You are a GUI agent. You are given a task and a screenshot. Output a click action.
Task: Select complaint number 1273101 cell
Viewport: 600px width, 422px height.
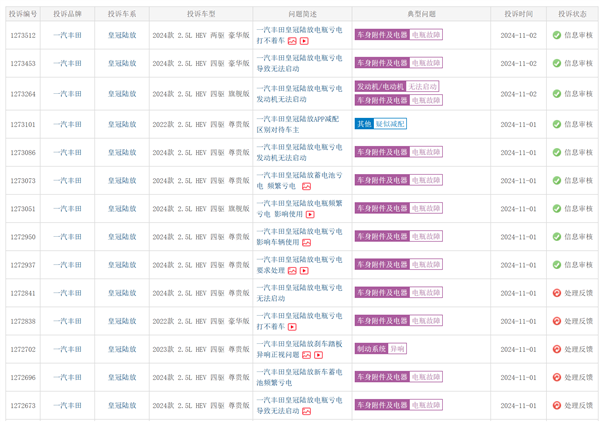tap(23, 124)
